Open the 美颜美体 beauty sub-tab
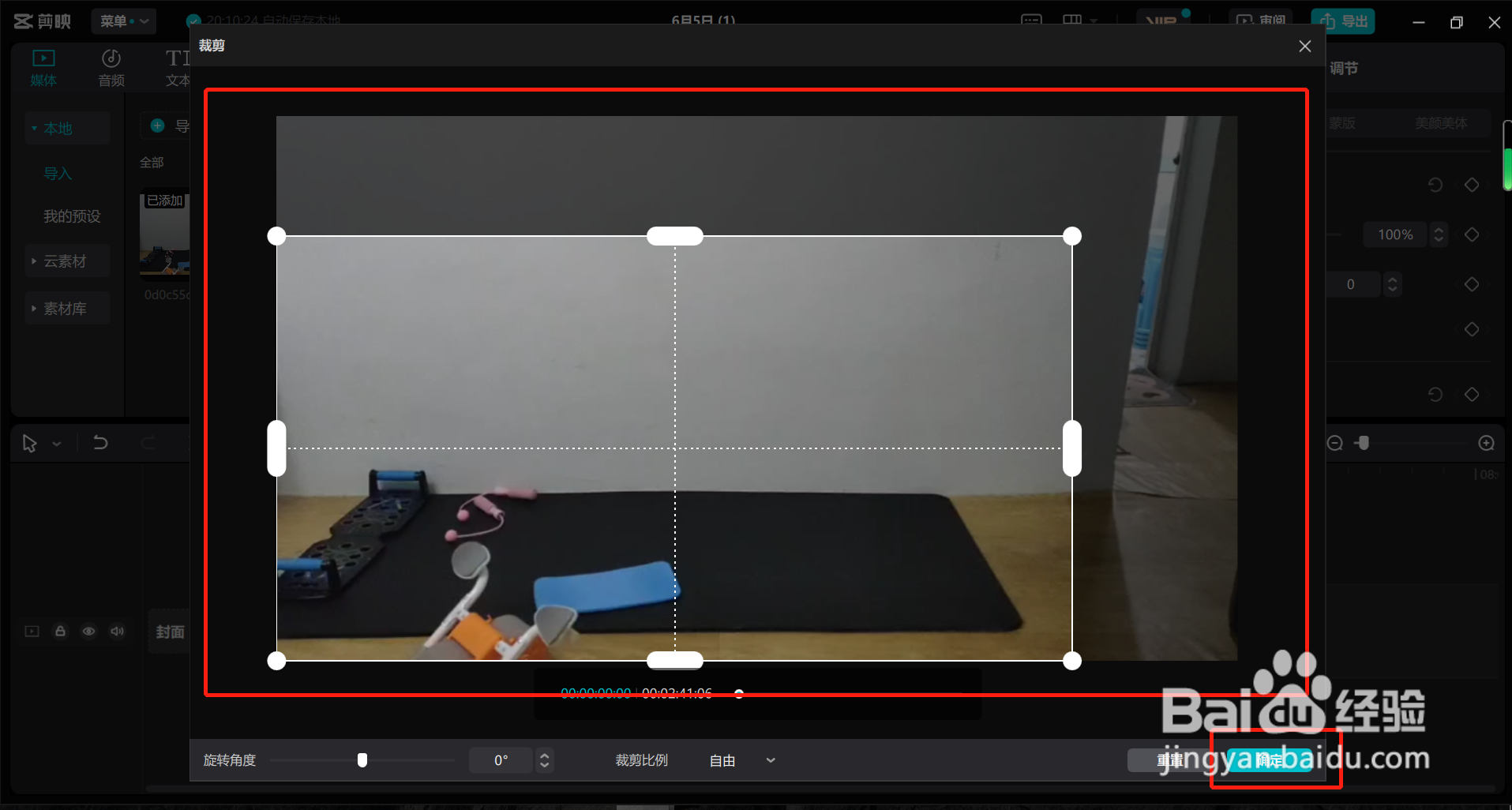The height and width of the screenshot is (810, 1512). [1441, 123]
